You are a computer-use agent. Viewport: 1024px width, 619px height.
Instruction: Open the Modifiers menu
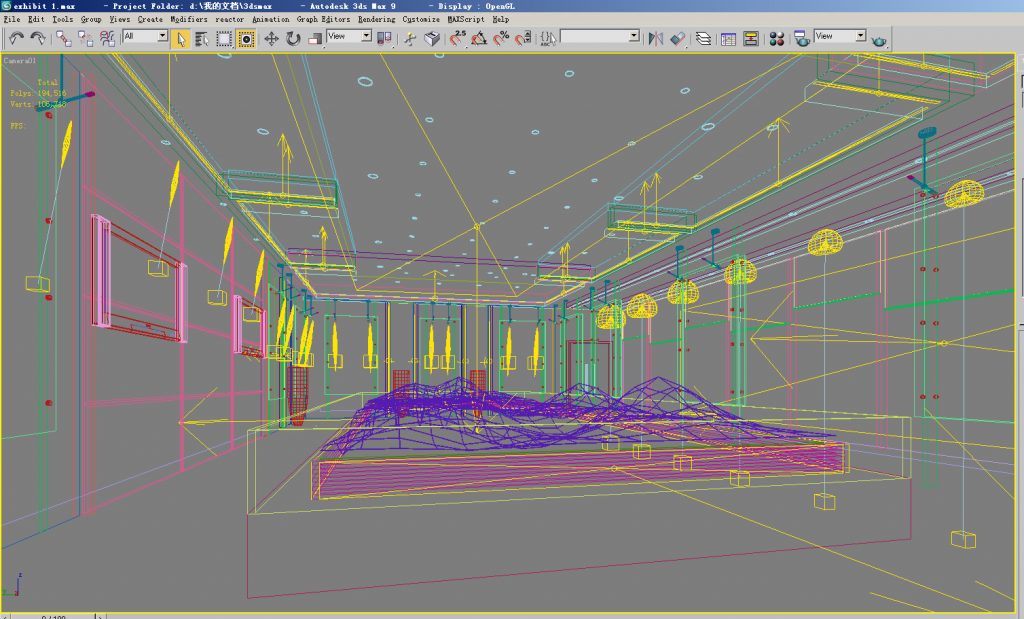[x=189, y=19]
